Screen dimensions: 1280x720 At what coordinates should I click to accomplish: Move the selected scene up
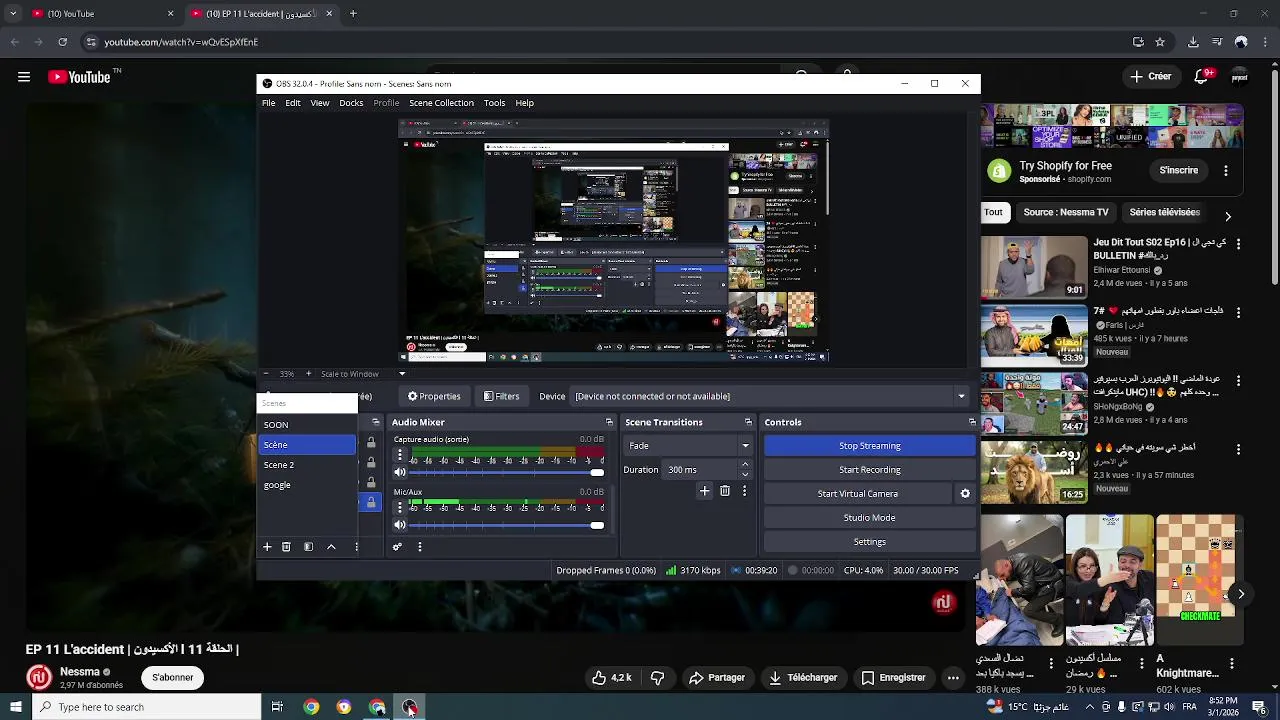(331, 547)
